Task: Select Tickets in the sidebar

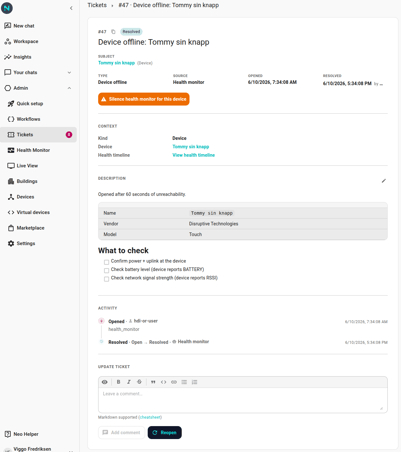Action: point(38,135)
